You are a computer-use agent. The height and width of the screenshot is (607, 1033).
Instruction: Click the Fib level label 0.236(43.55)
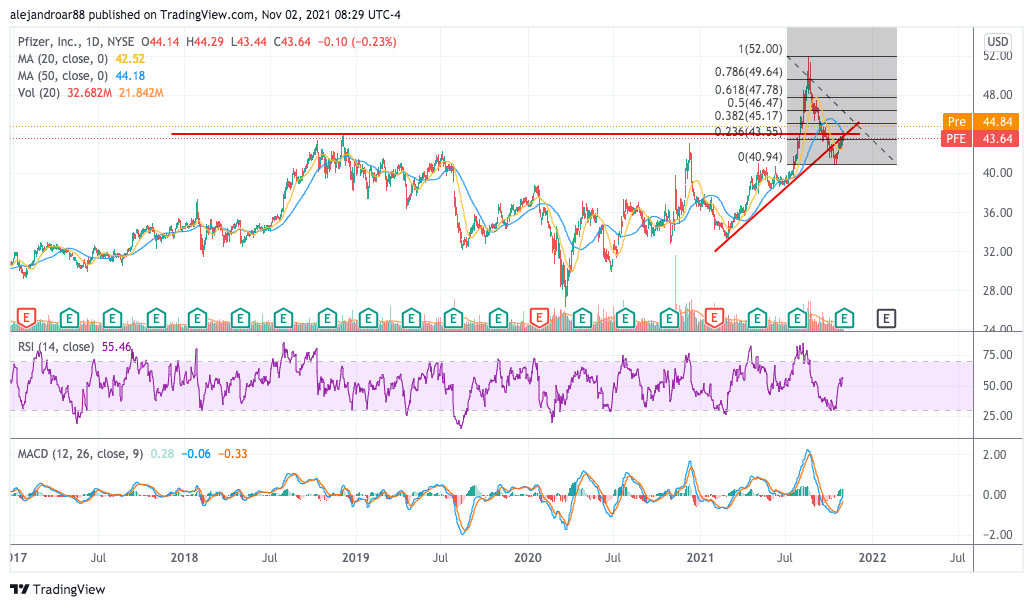pos(749,132)
